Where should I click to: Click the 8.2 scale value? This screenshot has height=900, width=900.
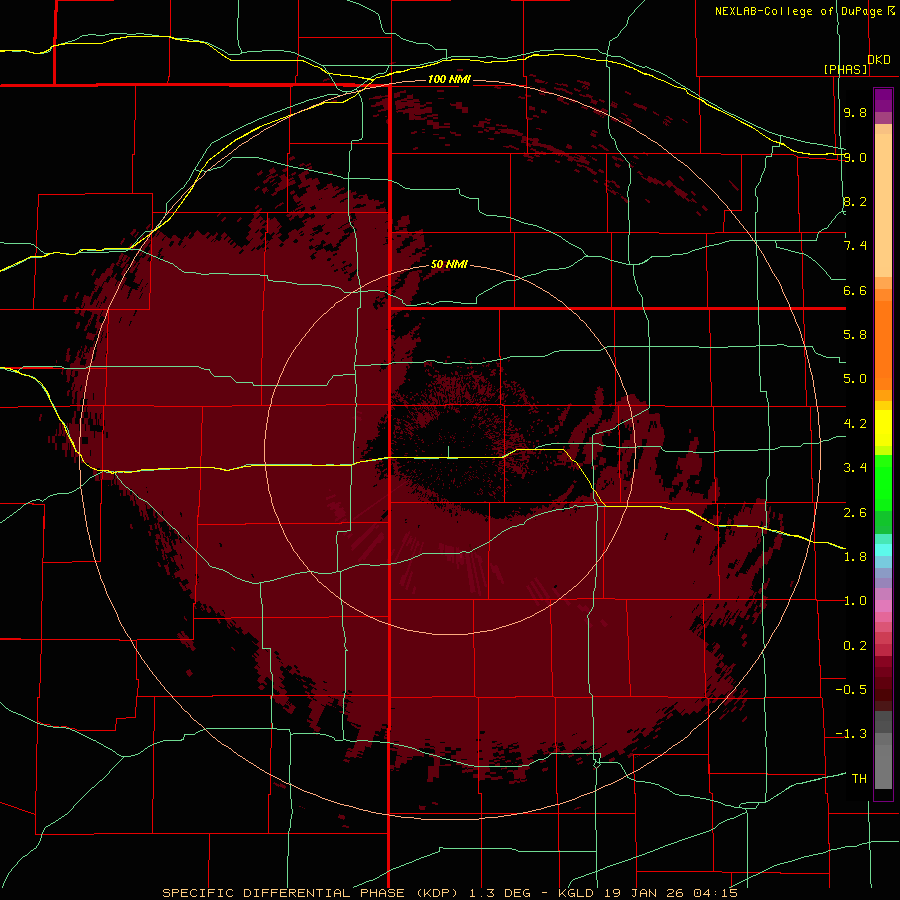pos(855,201)
